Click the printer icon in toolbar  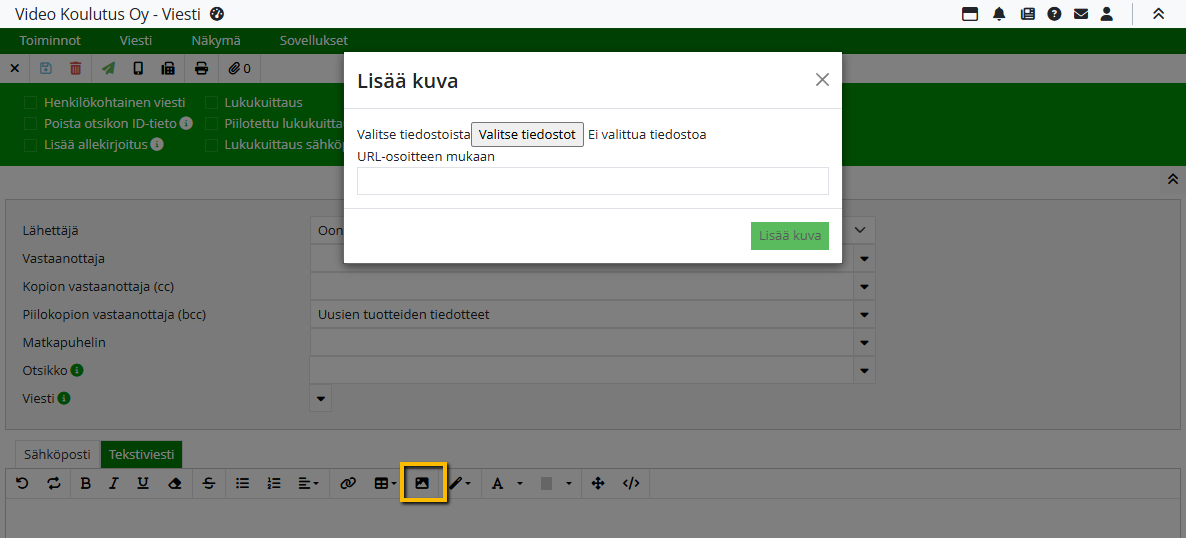click(201, 69)
